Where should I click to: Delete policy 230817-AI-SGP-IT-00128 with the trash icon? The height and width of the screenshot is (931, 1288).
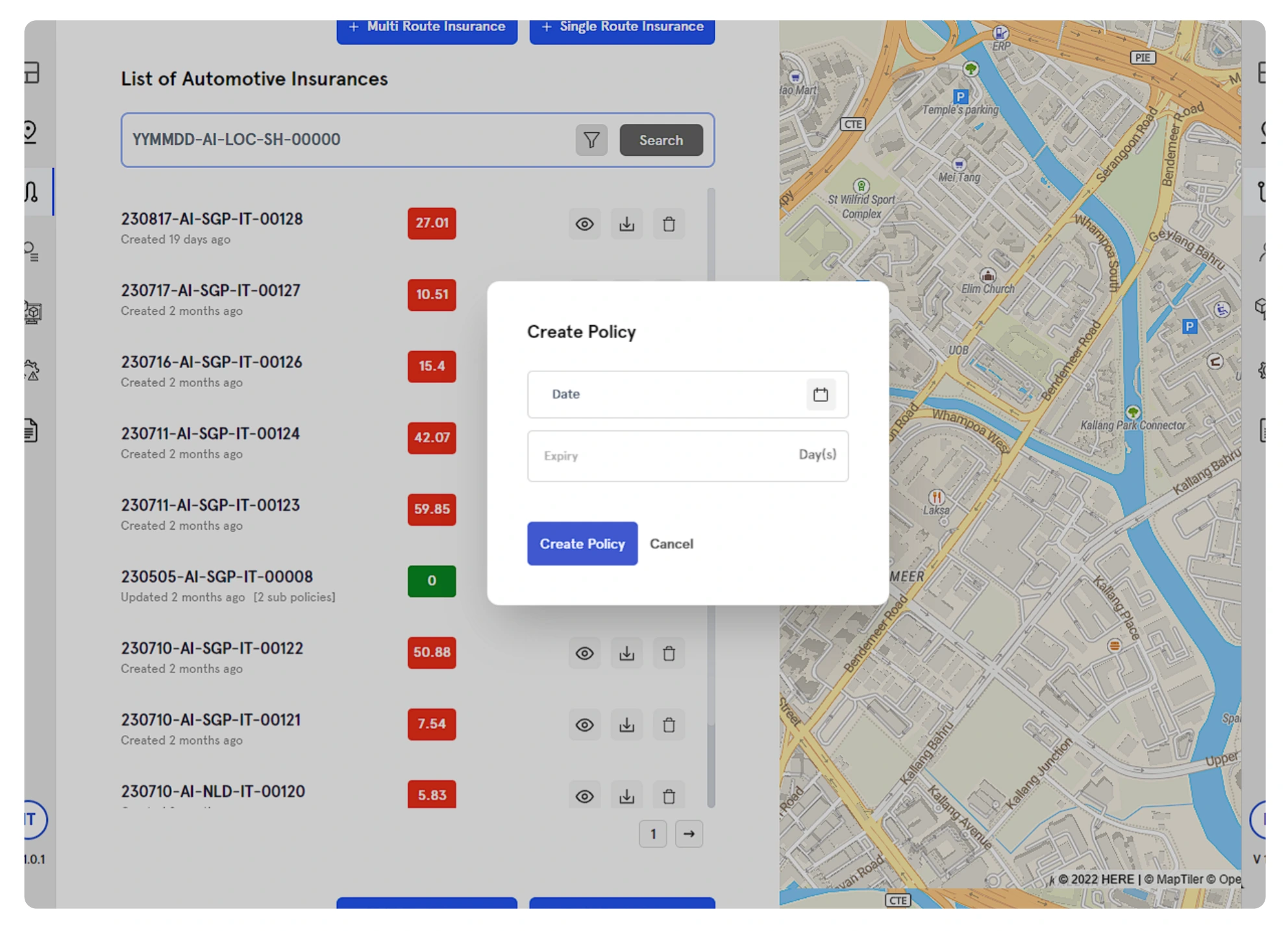tap(669, 224)
